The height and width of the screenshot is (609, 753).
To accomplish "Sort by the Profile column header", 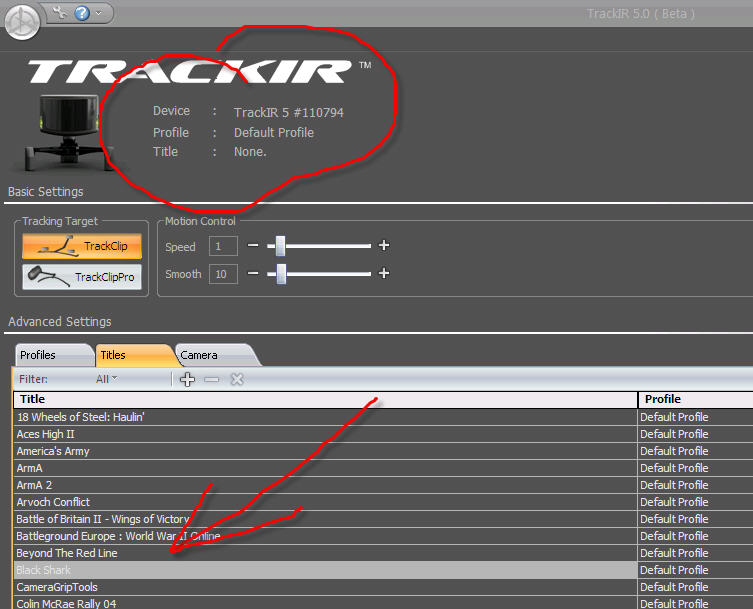I will 695,399.
